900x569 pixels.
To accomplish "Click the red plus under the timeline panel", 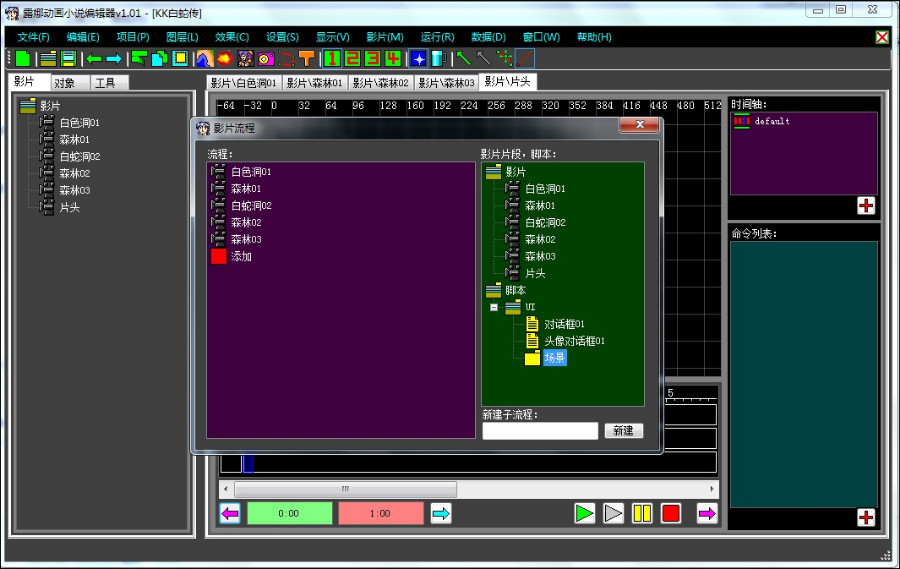I will (865, 205).
